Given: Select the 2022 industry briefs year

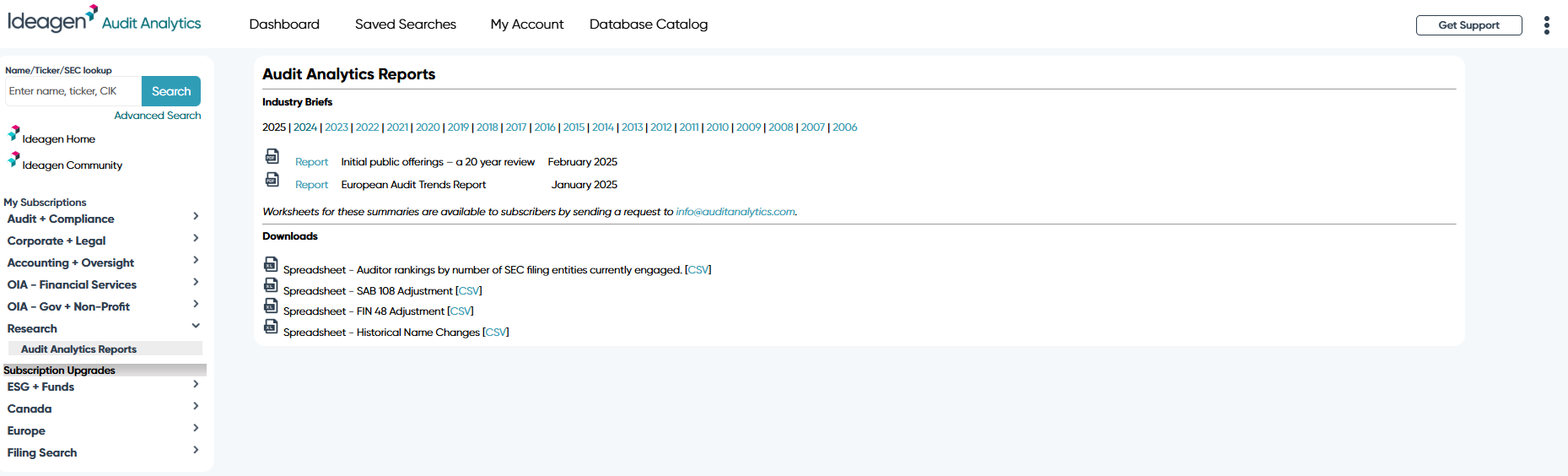Looking at the screenshot, I should [367, 127].
